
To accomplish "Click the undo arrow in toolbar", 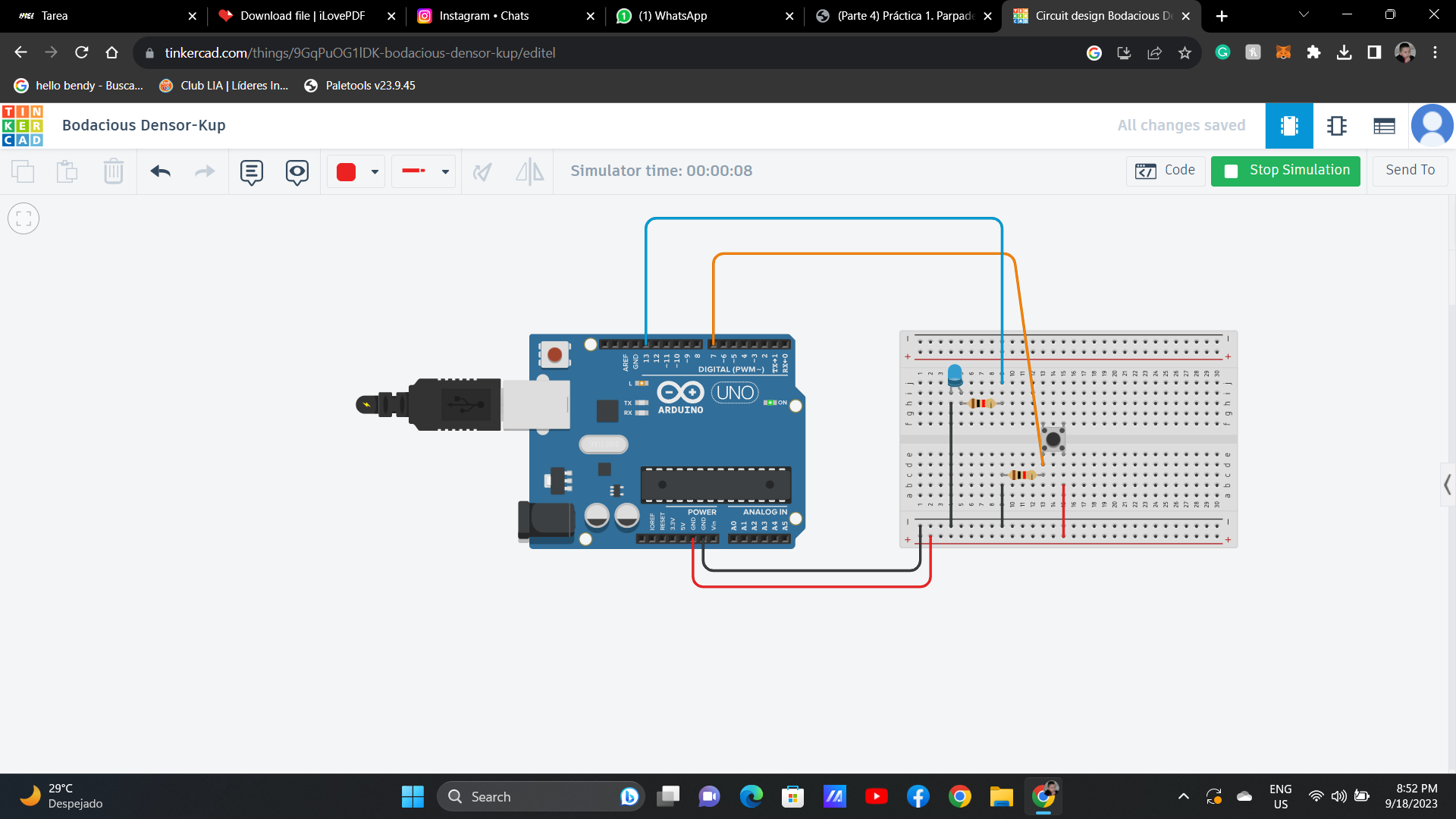I will (160, 171).
